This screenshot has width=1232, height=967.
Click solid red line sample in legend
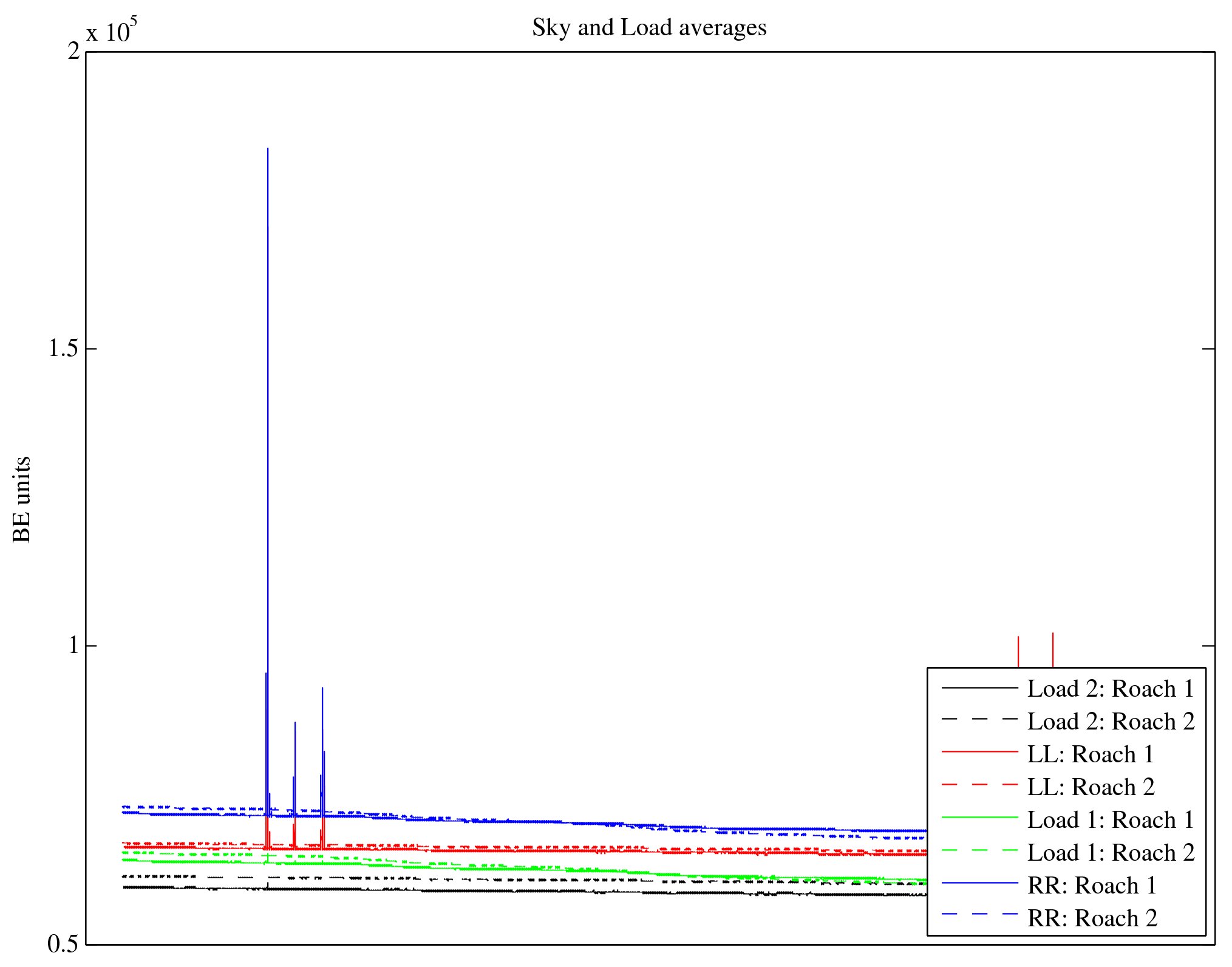979,752
